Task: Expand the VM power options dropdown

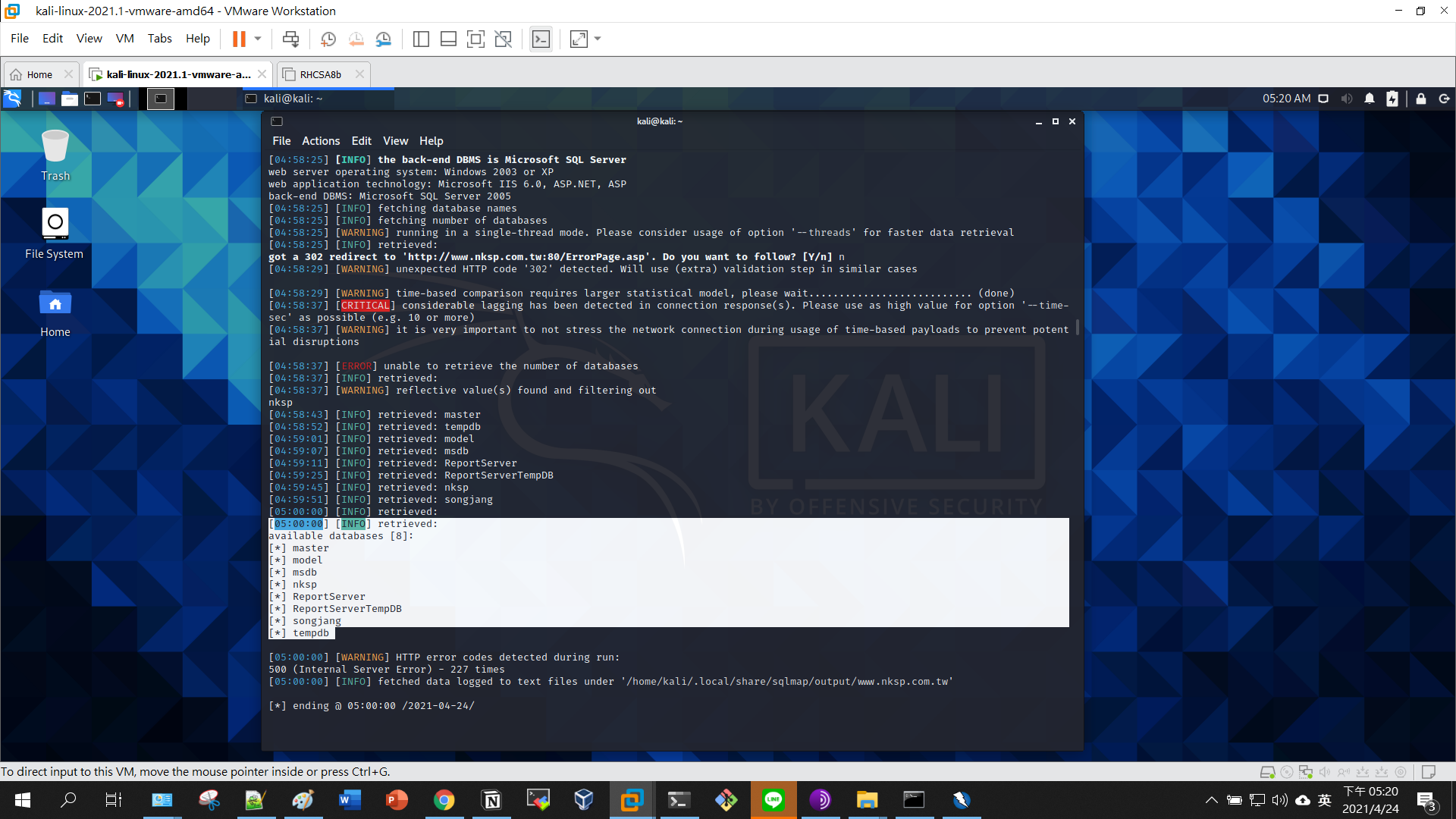Action: pyautogui.click(x=258, y=39)
